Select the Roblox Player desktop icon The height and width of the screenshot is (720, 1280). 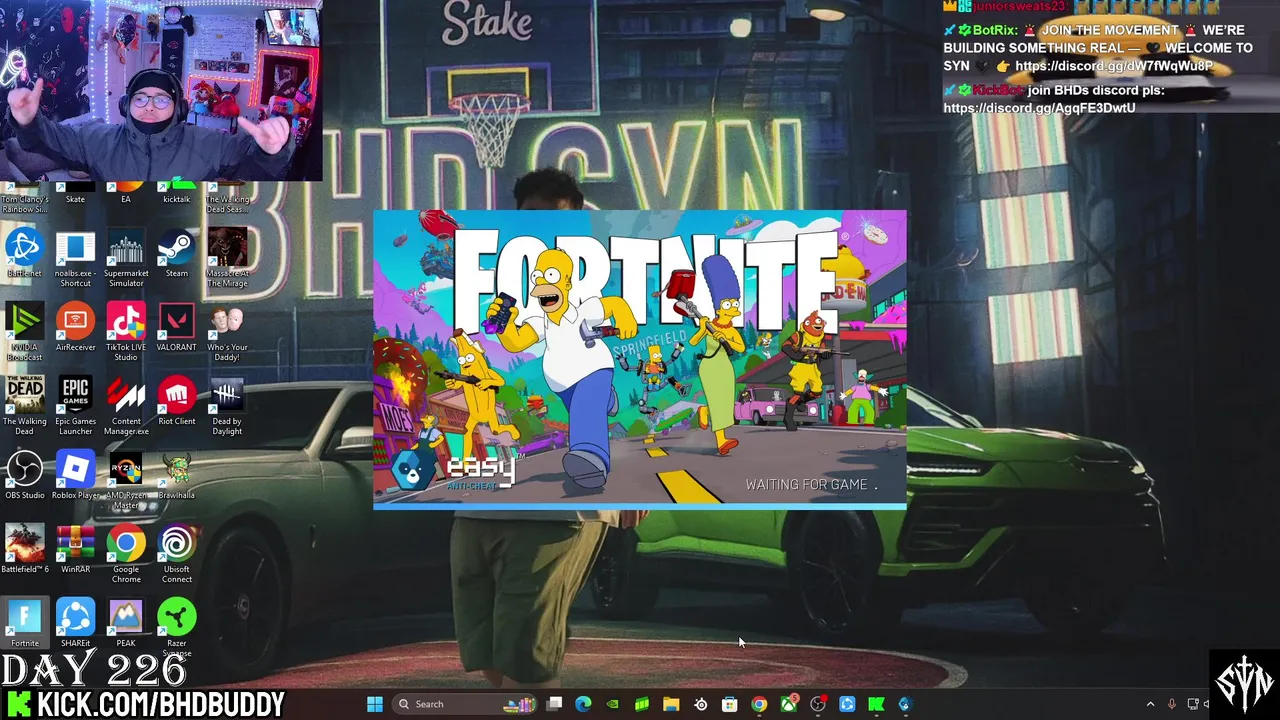click(75, 475)
